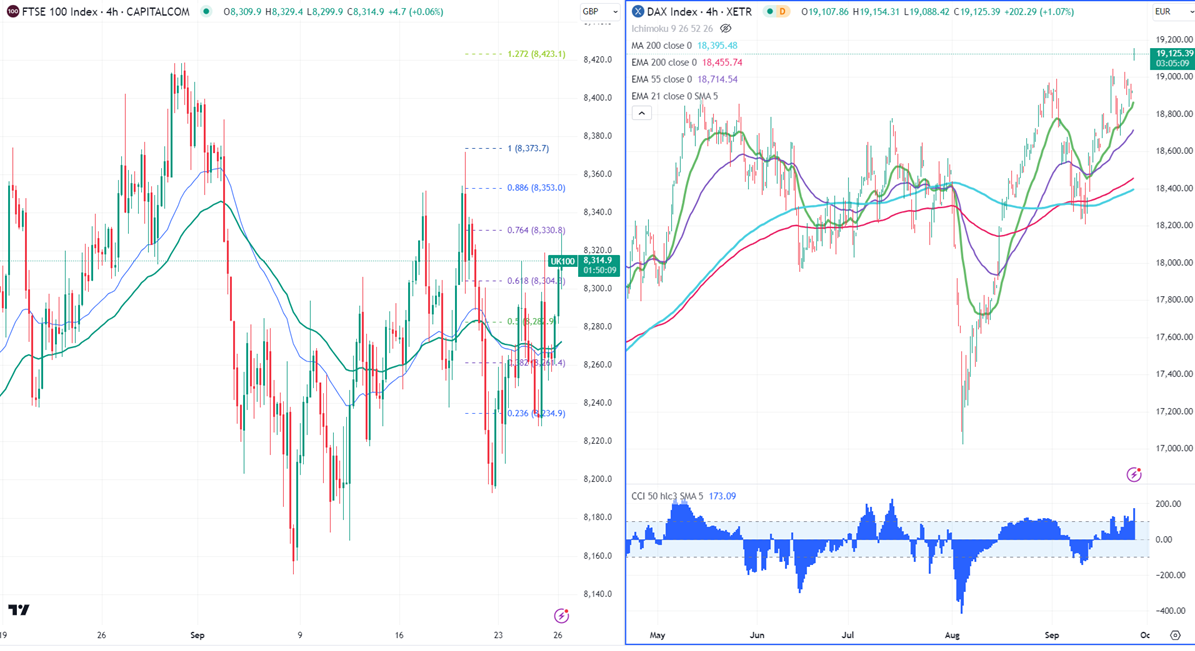Image resolution: width=1195 pixels, height=651 pixels.
Task: Click the May label on DAX time axis
Action: tap(657, 635)
